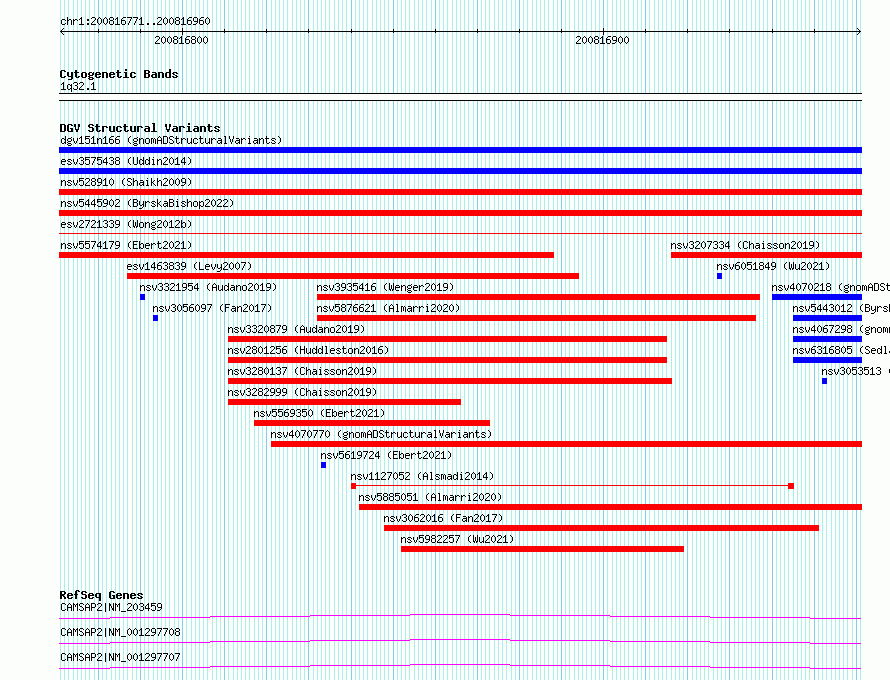Click the RefSeq Genes track title
The width and height of the screenshot is (890, 680).
click(x=101, y=595)
